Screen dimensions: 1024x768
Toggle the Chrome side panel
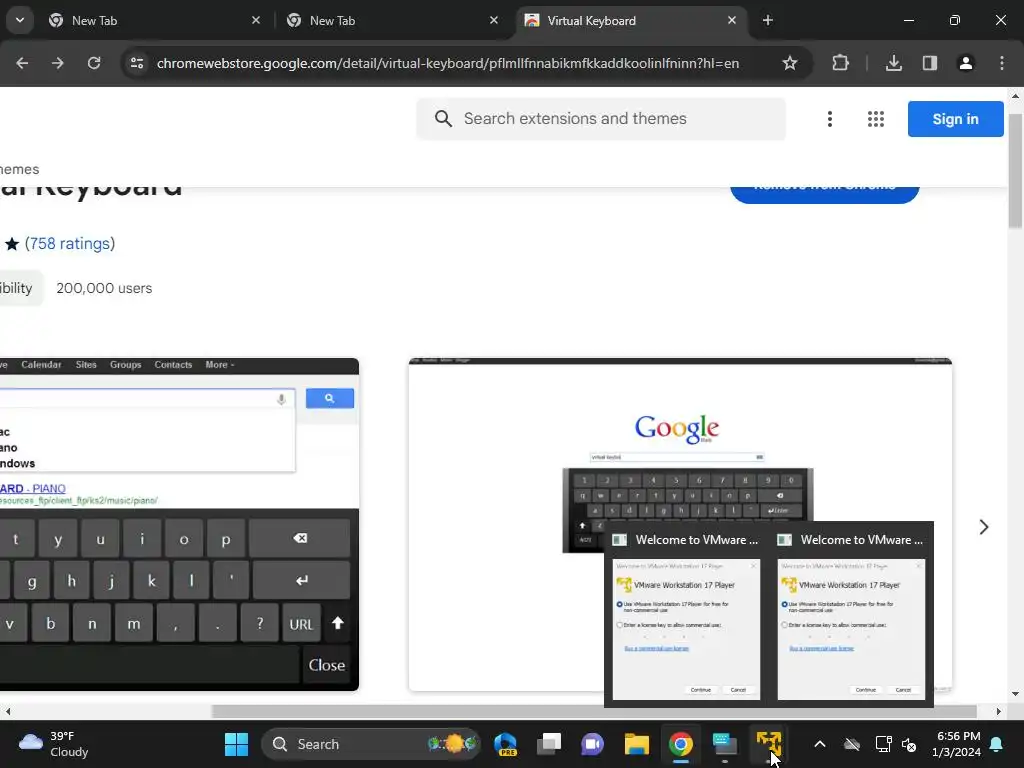929,63
